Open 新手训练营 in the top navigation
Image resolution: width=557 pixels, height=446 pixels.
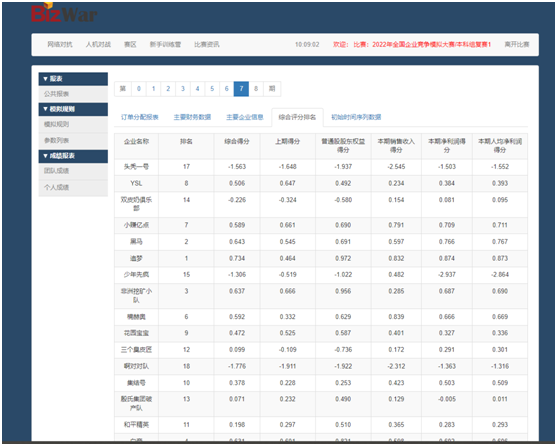click(165, 44)
